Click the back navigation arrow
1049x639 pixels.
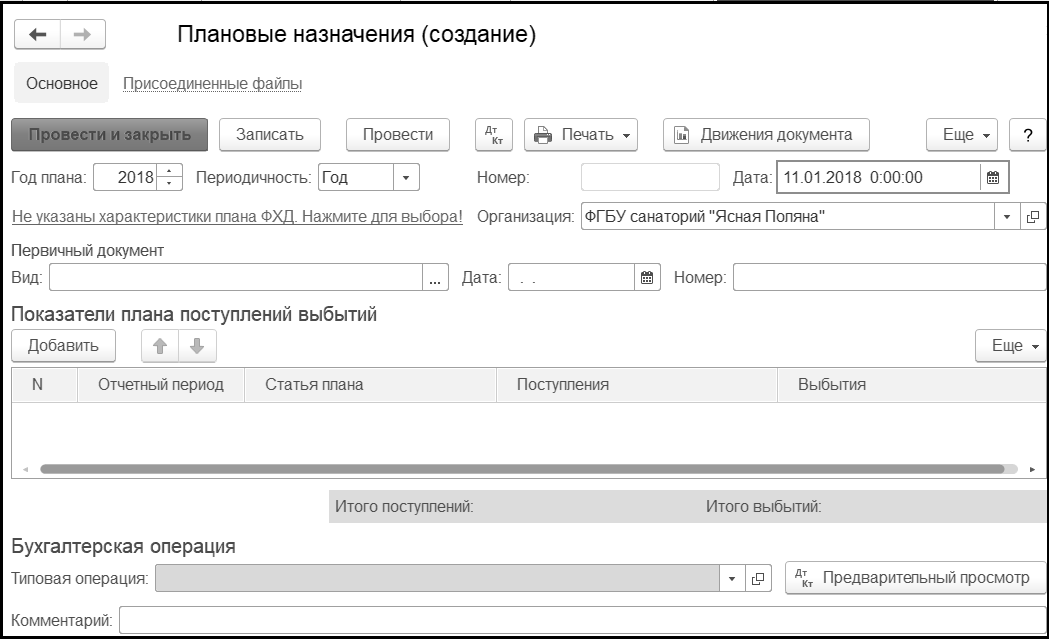tap(37, 35)
